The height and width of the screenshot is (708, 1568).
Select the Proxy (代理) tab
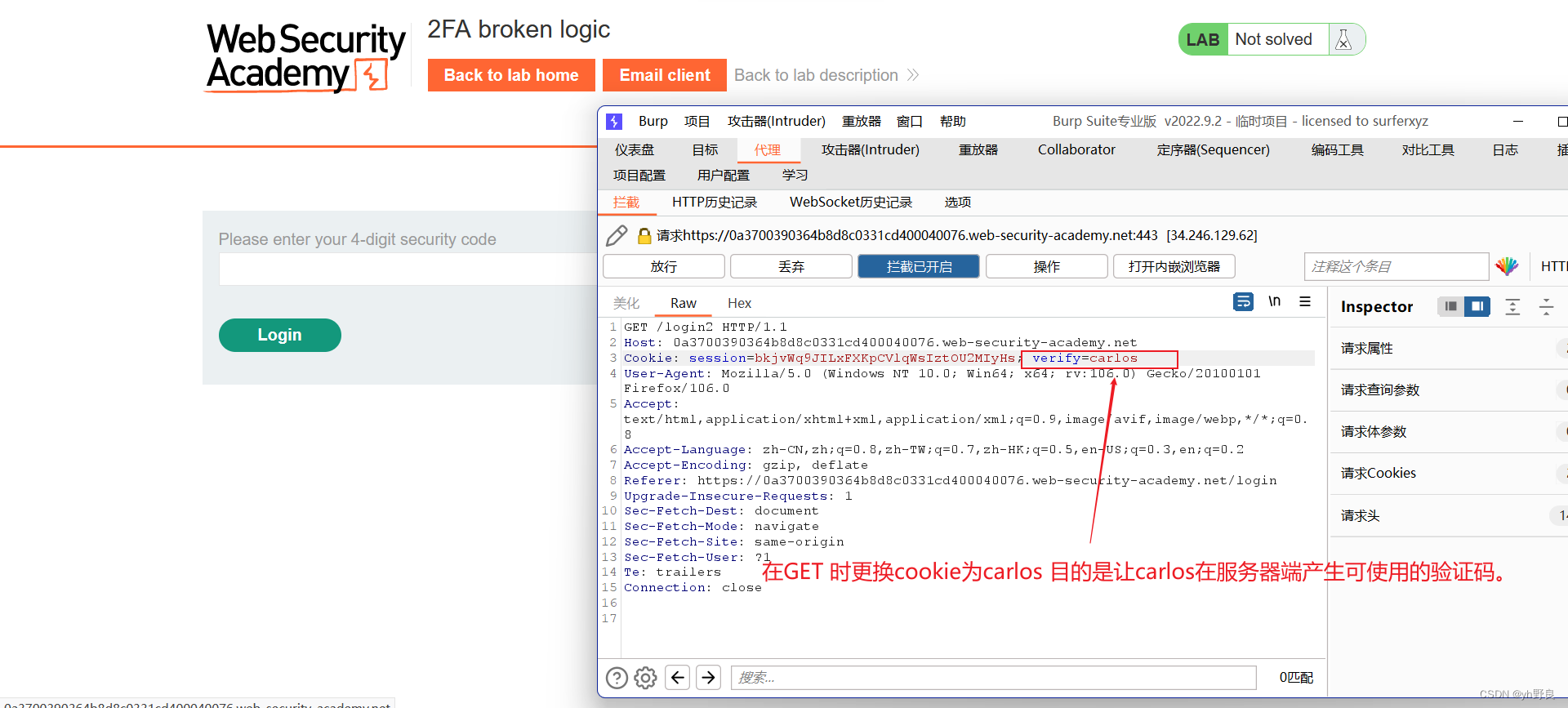(x=767, y=150)
